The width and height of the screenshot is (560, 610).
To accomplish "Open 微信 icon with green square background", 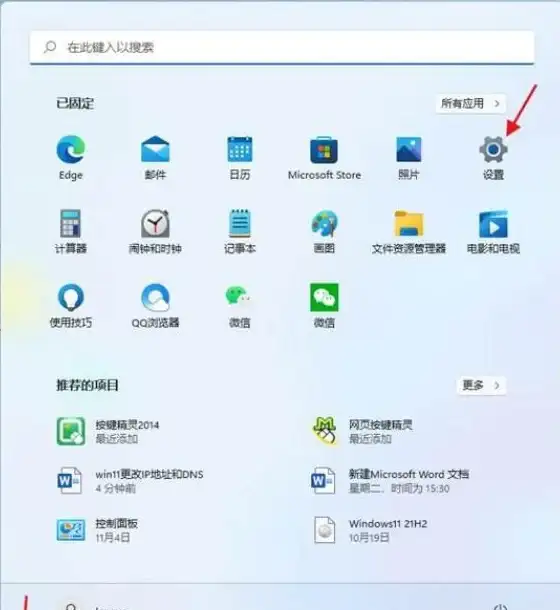I will [324, 305].
